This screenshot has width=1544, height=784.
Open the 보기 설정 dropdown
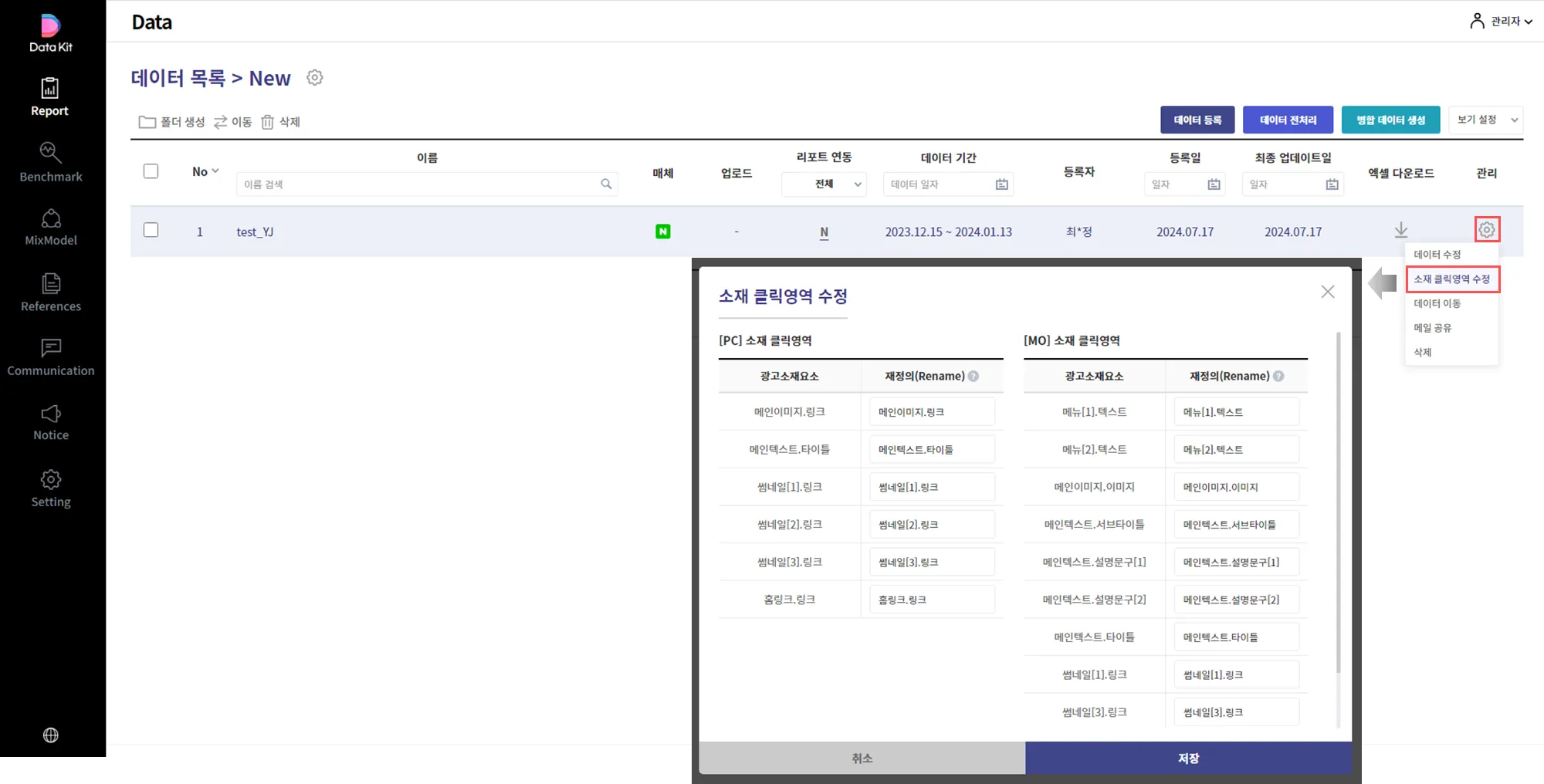point(1486,120)
